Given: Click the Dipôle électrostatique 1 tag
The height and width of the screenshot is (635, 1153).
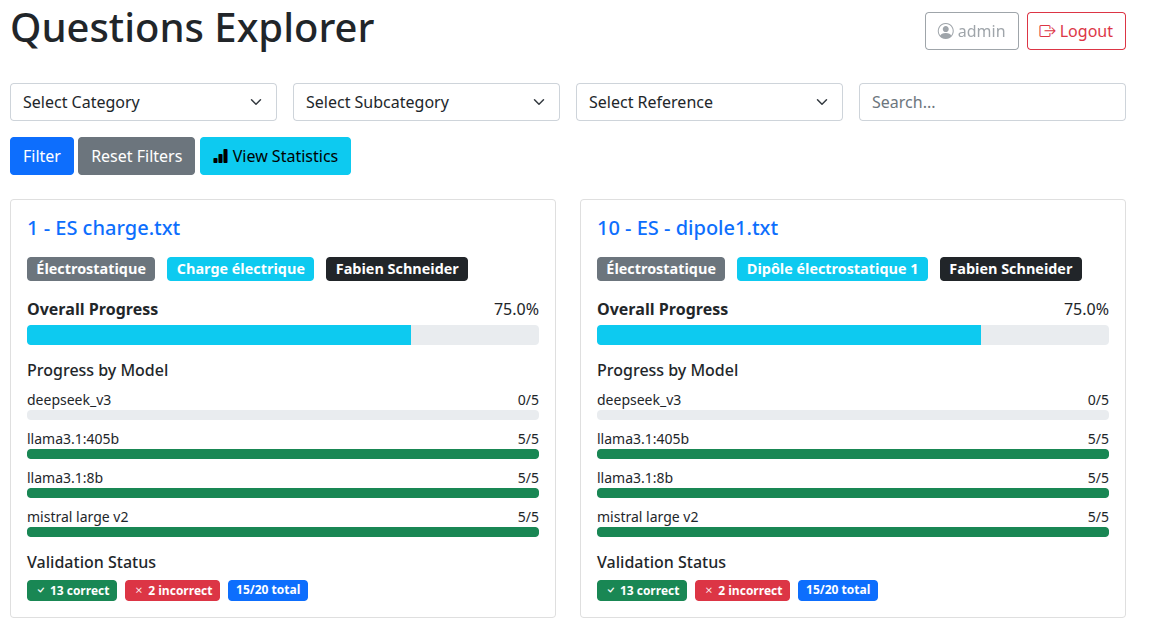Looking at the screenshot, I should tap(832, 269).
